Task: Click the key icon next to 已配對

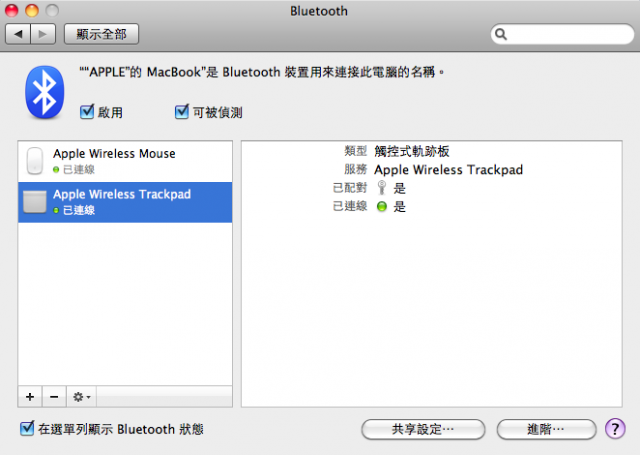Action: tap(382, 188)
